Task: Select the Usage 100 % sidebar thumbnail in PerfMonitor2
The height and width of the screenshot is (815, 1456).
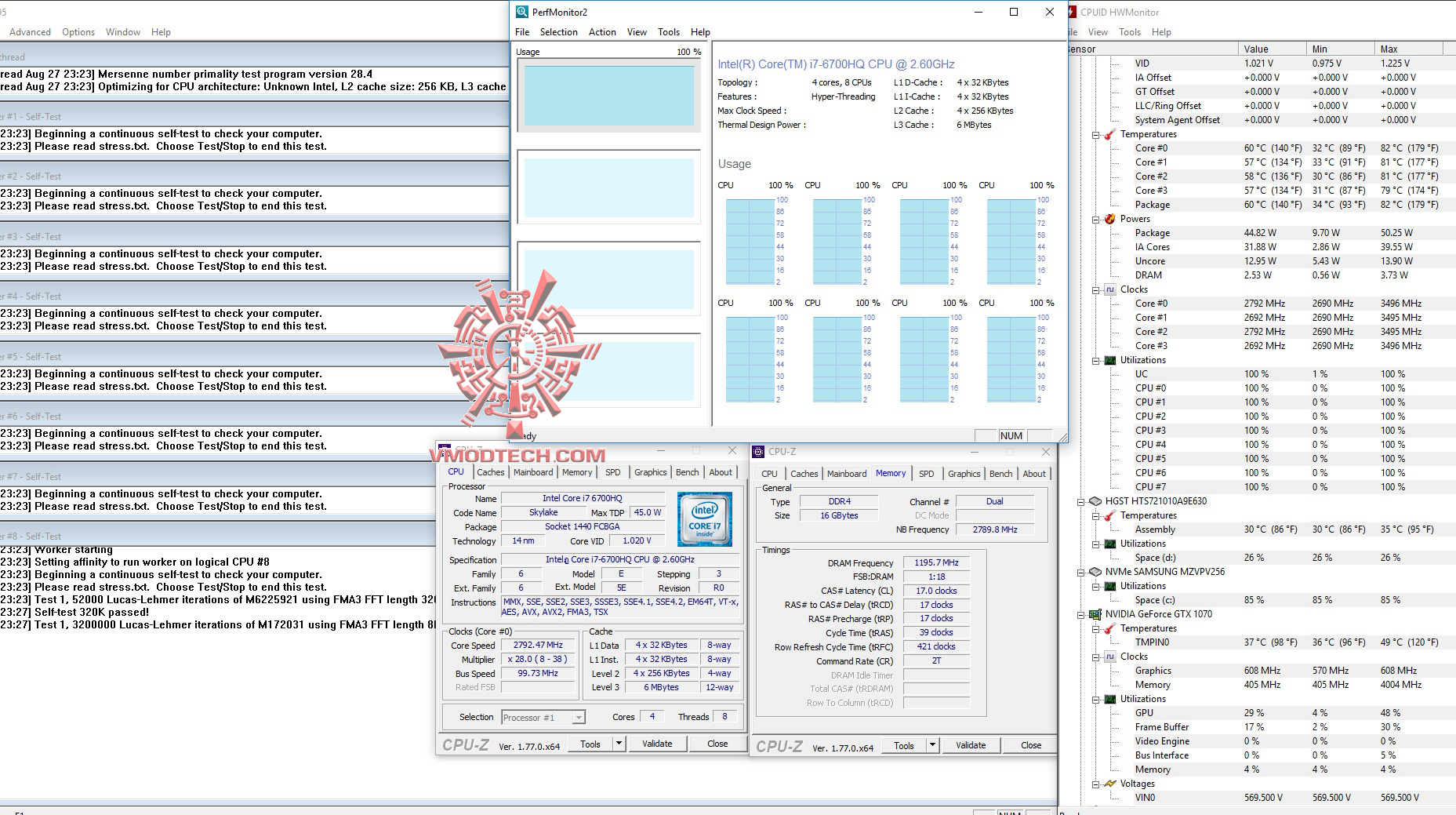Action: [609, 95]
